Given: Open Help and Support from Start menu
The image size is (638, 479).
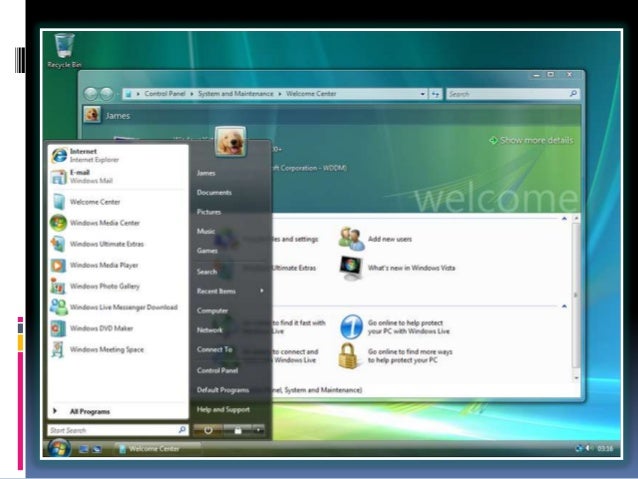Looking at the screenshot, I should [223, 409].
